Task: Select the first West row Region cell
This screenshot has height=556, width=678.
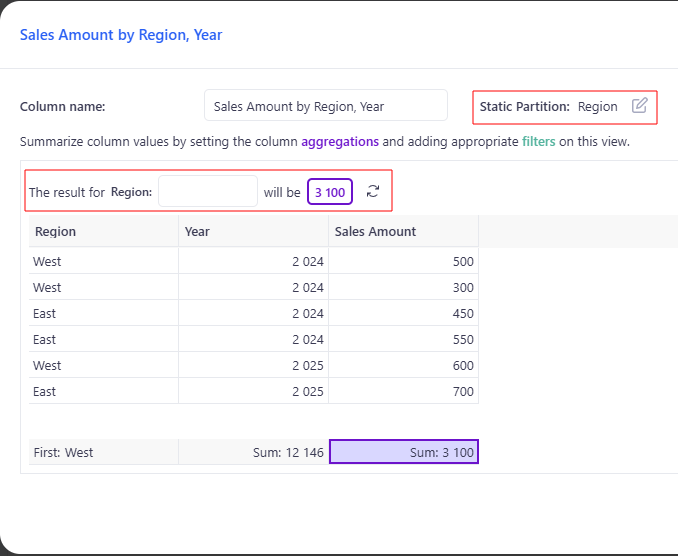Action: (x=104, y=261)
